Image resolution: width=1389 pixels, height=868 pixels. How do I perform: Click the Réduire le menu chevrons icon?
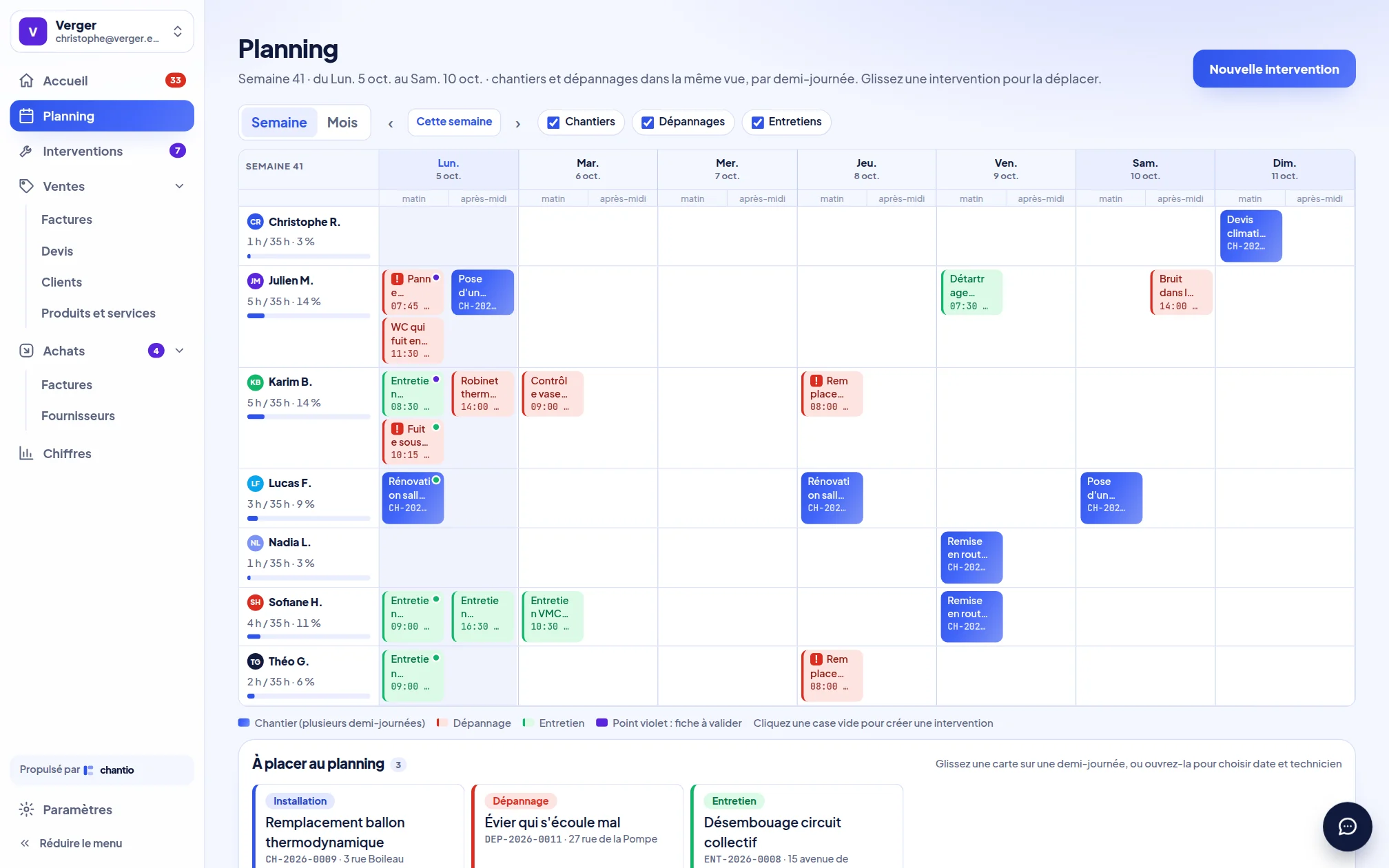(25, 843)
